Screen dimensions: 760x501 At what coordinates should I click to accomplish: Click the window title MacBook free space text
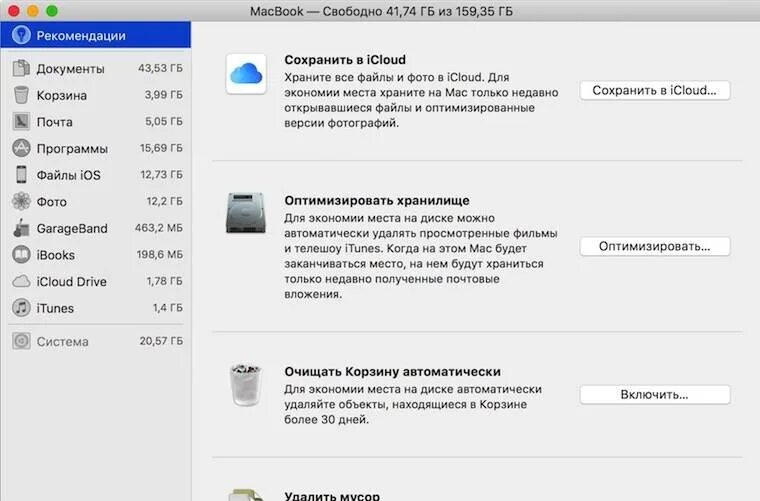381,11
